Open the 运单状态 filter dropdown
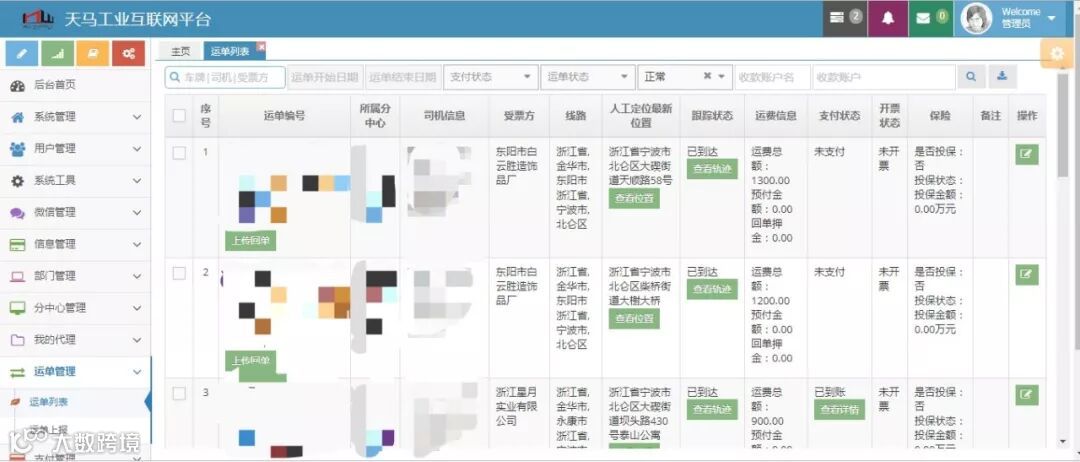The image size is (1080, 462). pyautogui.click(x=588, y=77)
